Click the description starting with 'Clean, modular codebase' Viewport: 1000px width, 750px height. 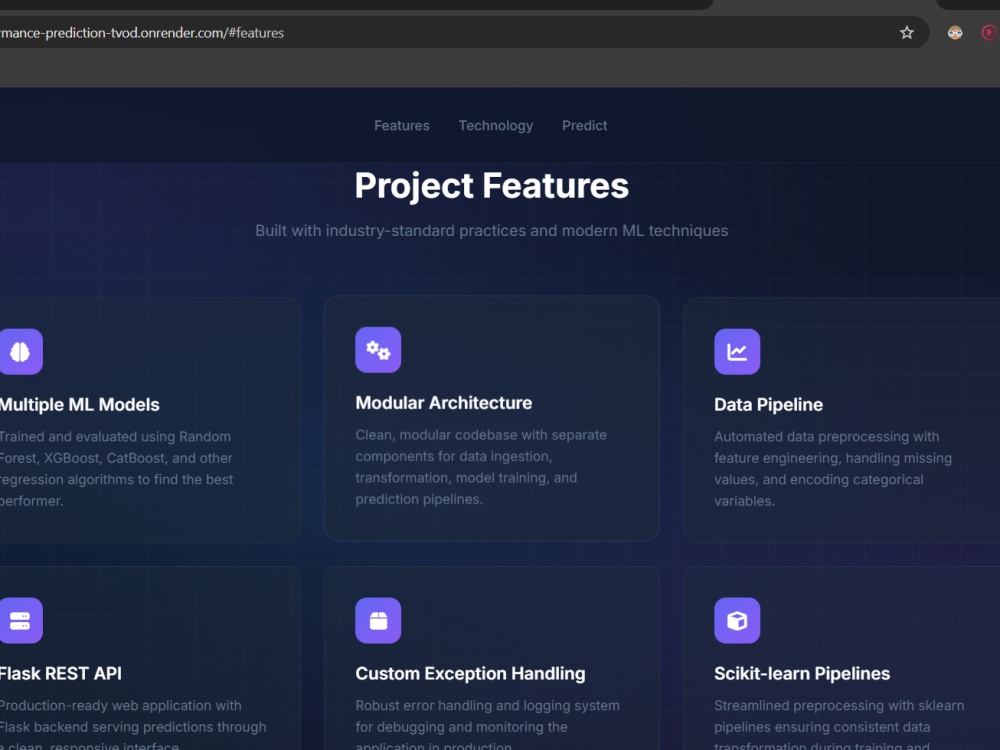(481, 467)
